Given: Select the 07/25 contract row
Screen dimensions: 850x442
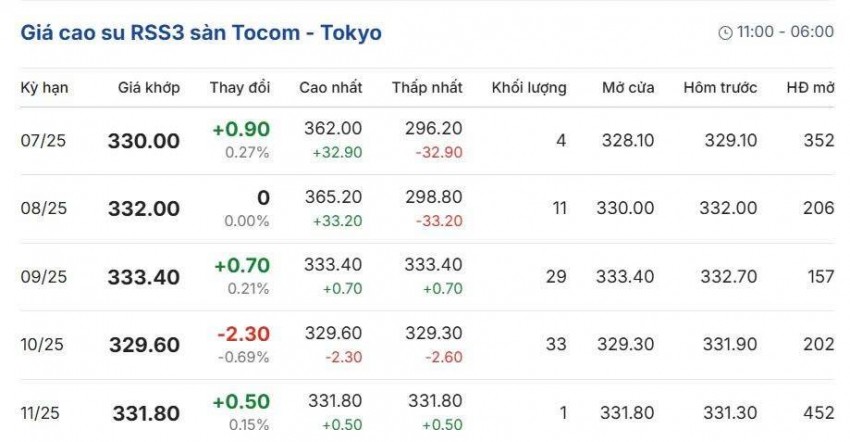Looking at the screenshot, I should [42, 141].
